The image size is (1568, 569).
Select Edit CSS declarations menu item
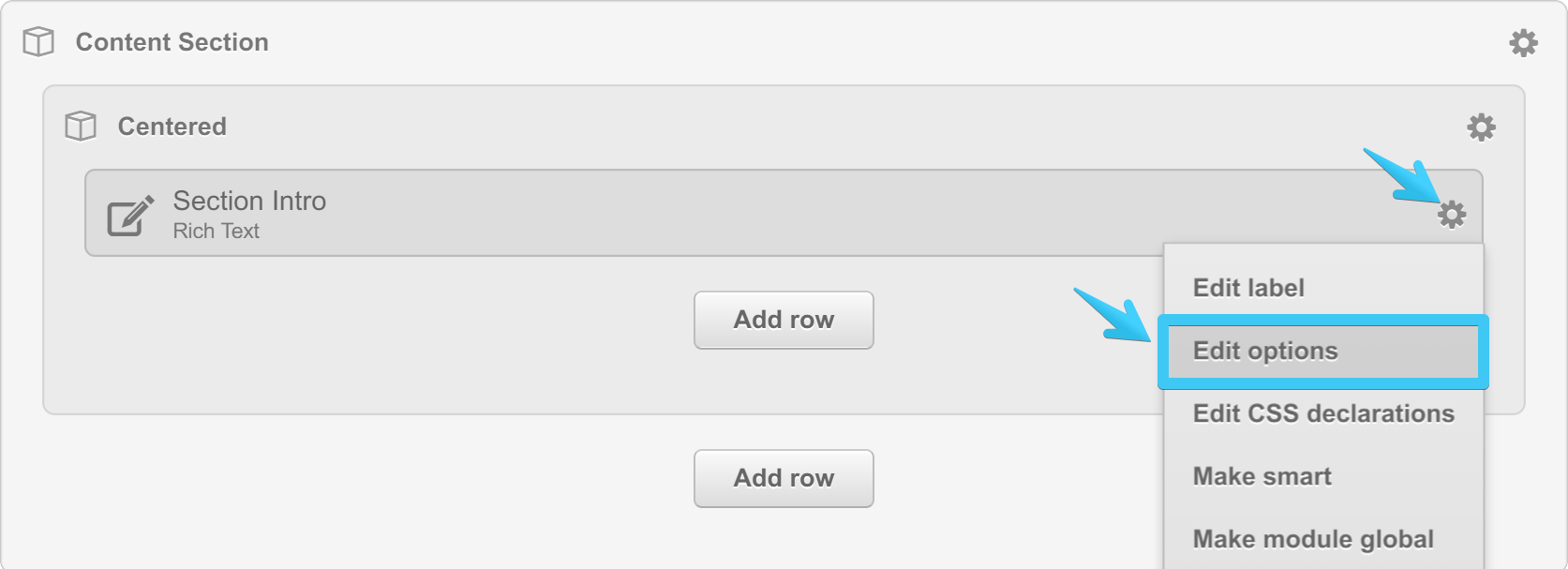coord(1322,413)
